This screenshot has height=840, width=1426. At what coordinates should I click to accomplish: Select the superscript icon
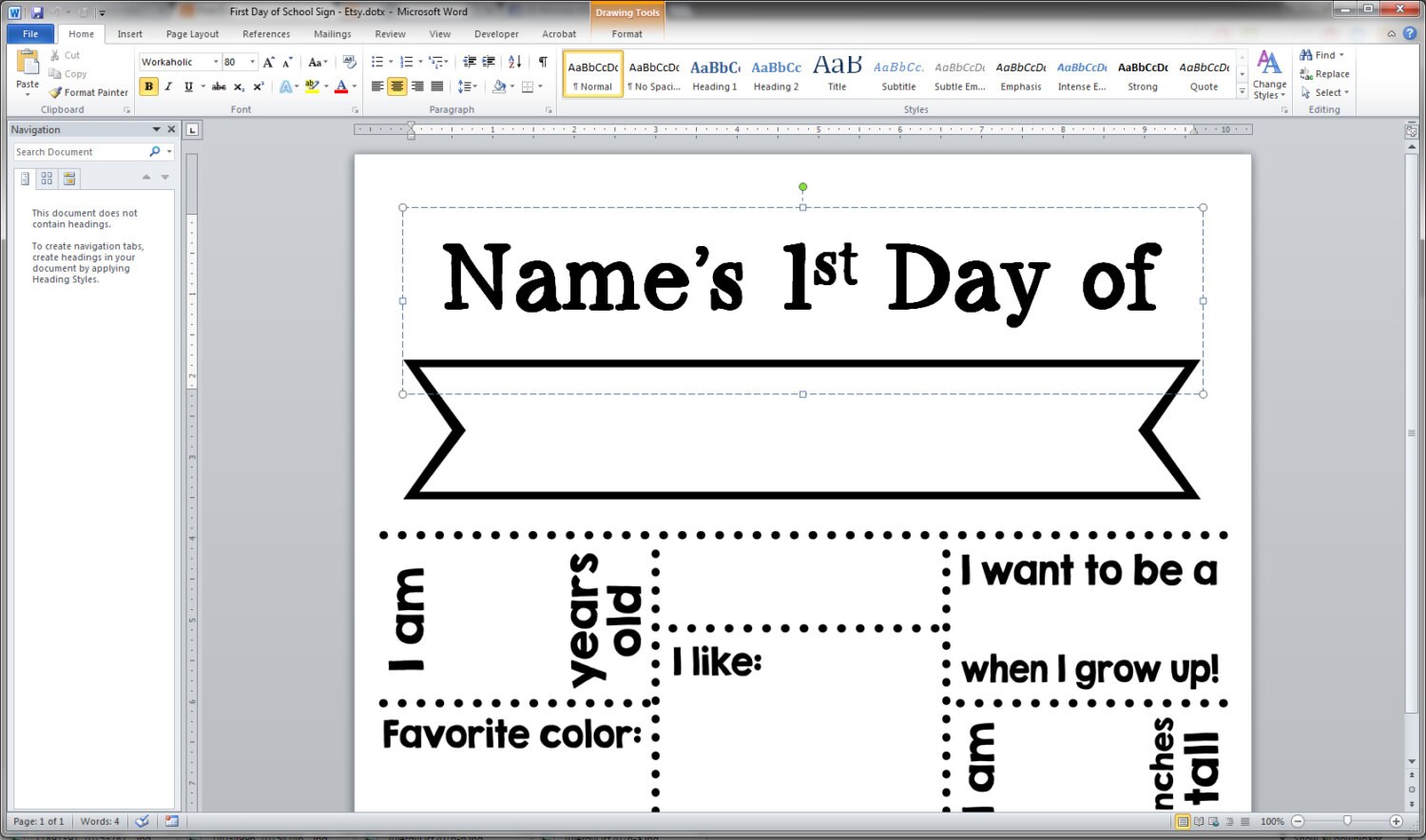[x=258, y=86]
